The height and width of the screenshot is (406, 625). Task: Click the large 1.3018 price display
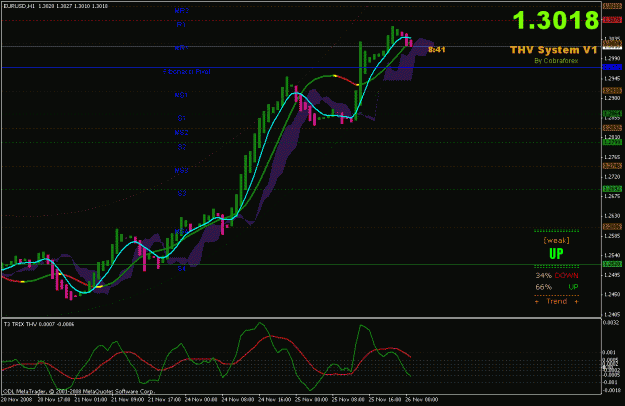556,20
